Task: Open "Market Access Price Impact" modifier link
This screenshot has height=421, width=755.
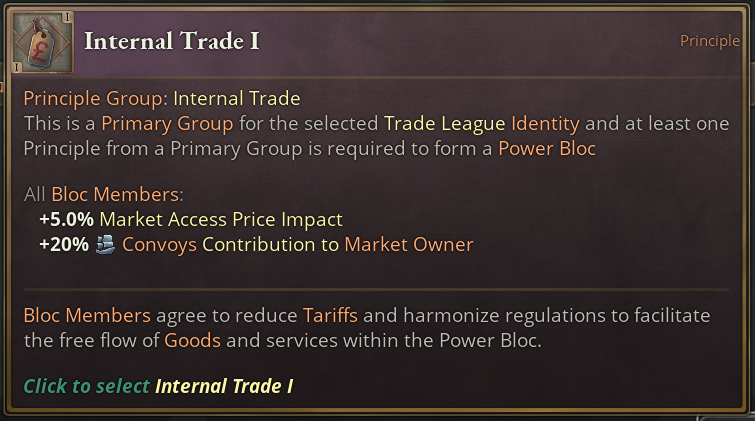Action: (220, 219)
